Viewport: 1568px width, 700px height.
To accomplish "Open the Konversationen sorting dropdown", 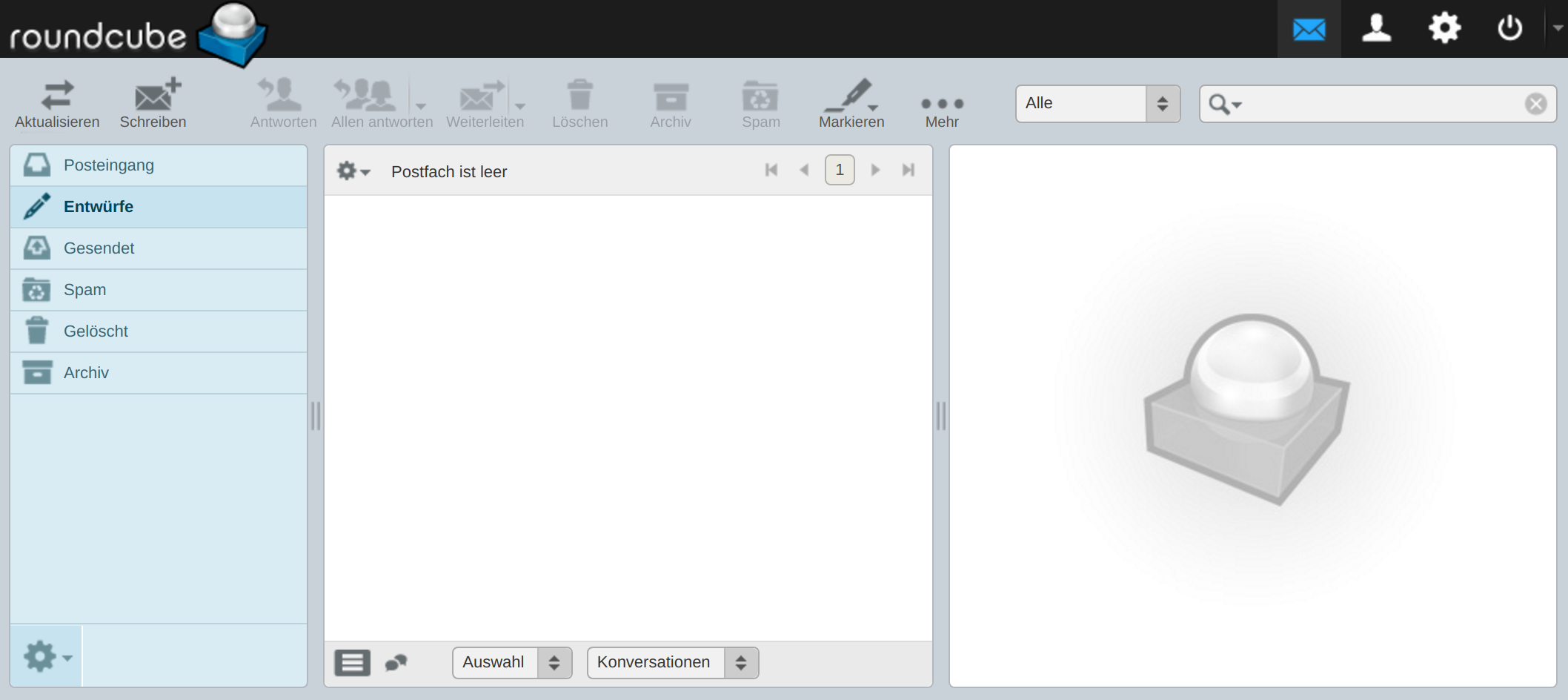I will pyautogui.click(x=671, y=662).
